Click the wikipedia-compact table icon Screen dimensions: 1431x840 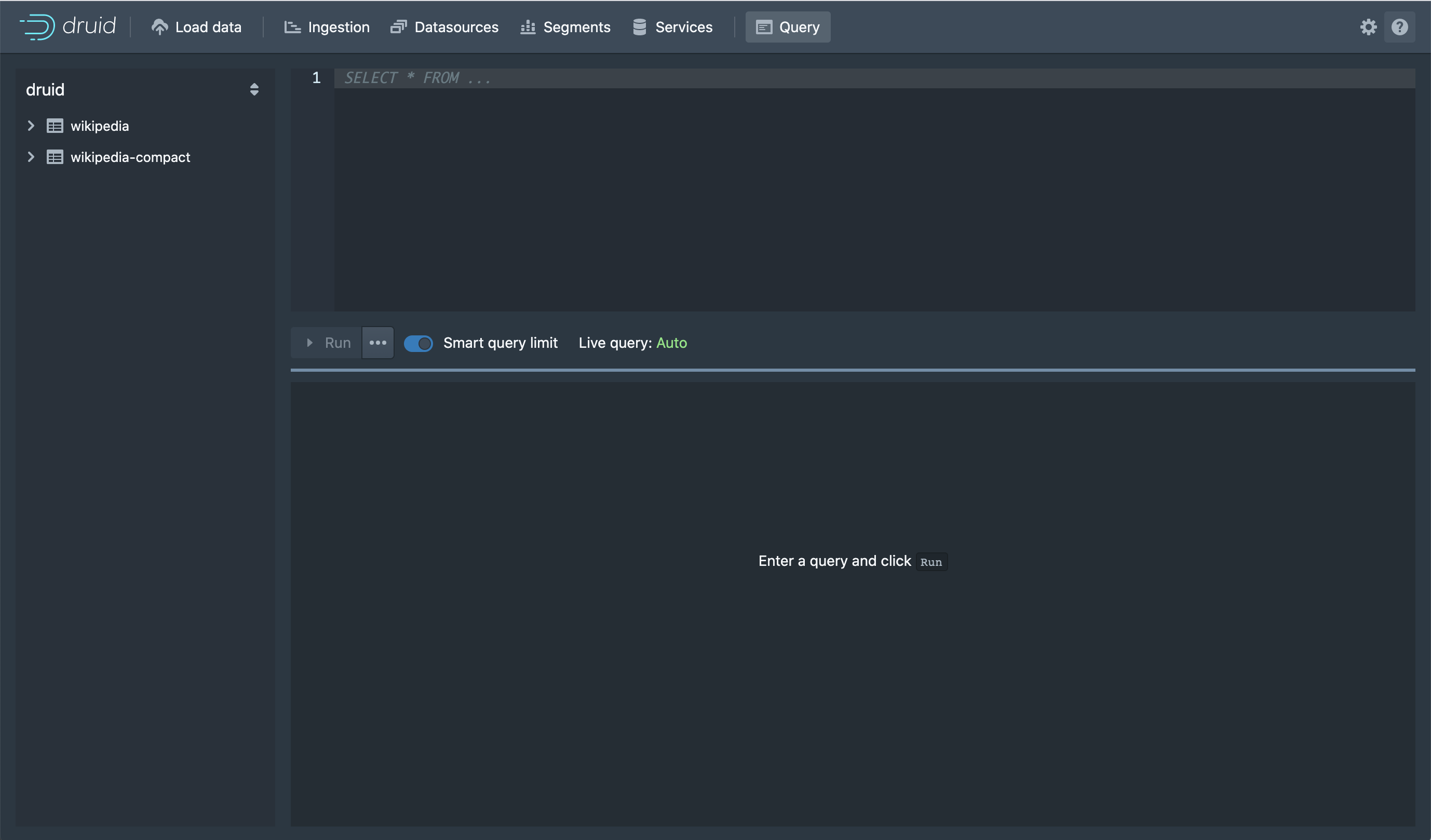55,157
